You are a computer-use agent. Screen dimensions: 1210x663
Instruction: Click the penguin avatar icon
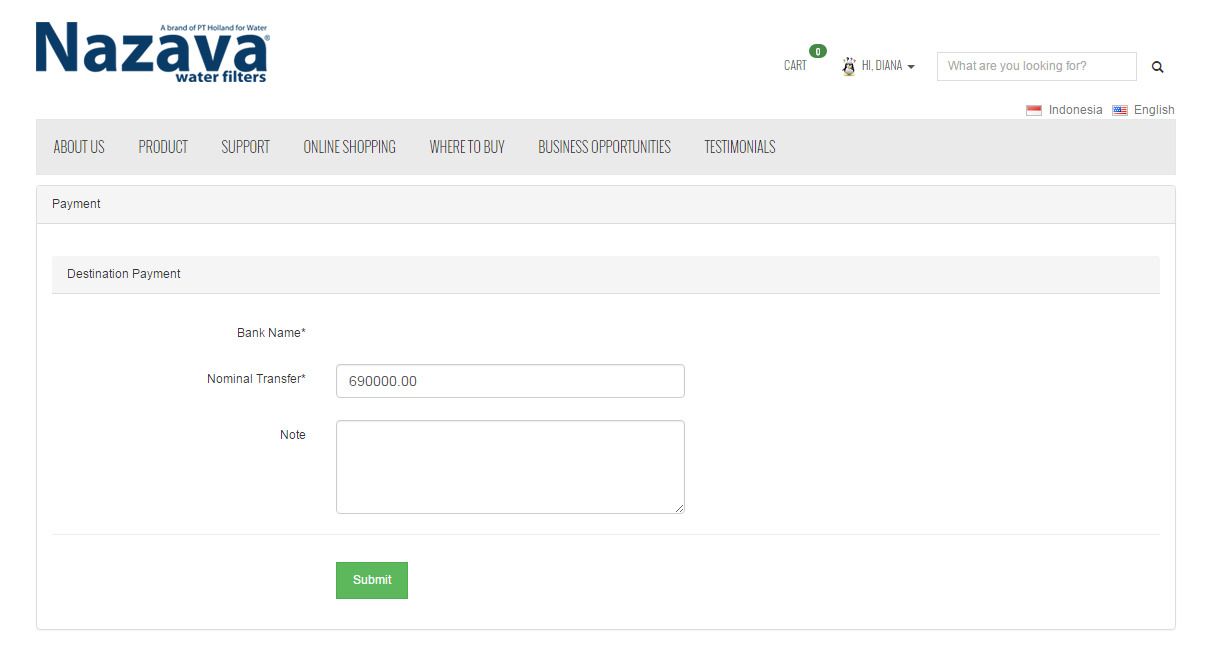pos(849,66)
